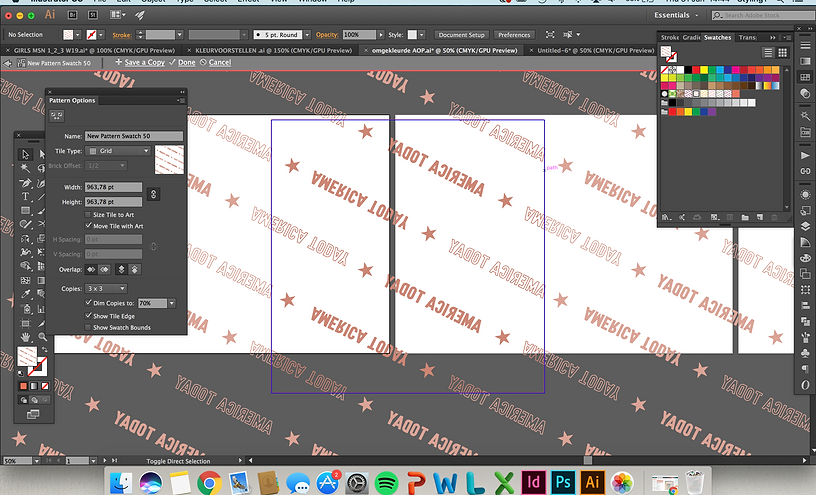Select the Type tool
The width and height of the screenshot is (816, 495).
[25, 197]
